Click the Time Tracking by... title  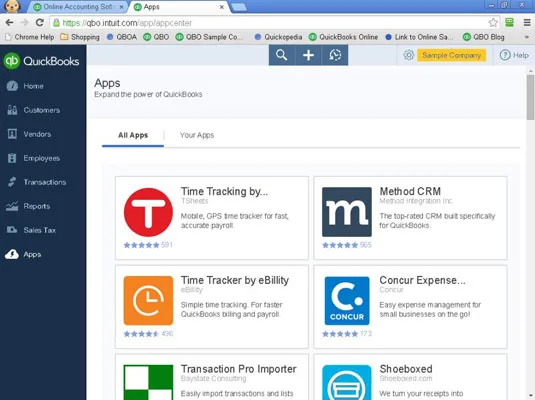224,191
